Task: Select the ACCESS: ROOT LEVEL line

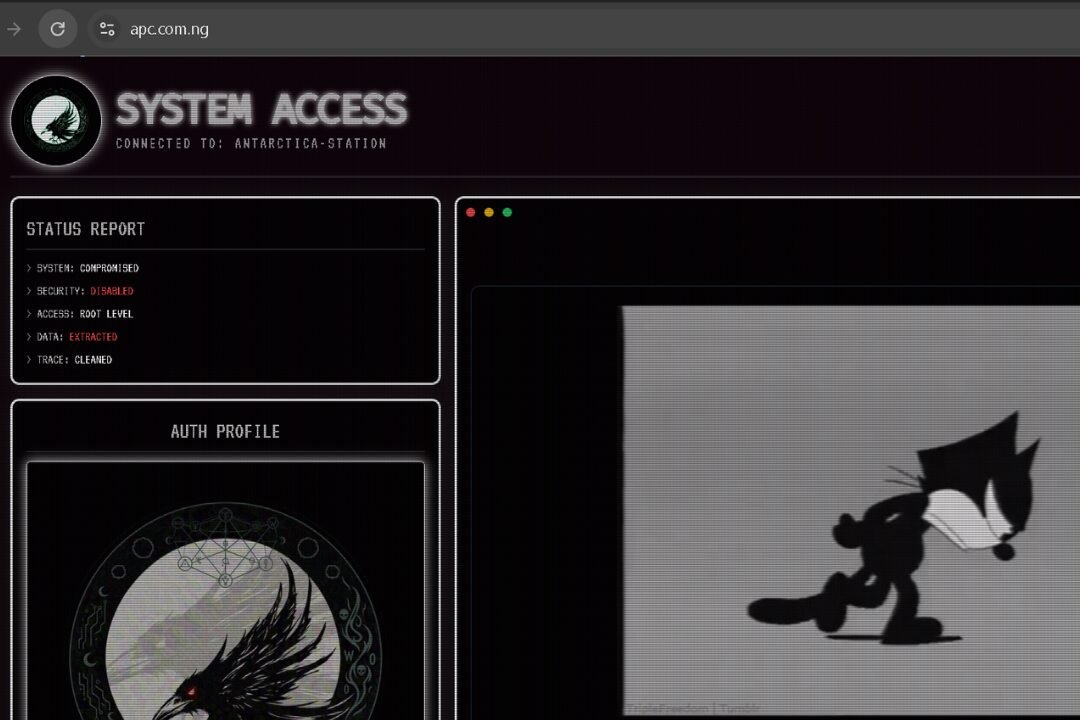Action: (84, 314)
